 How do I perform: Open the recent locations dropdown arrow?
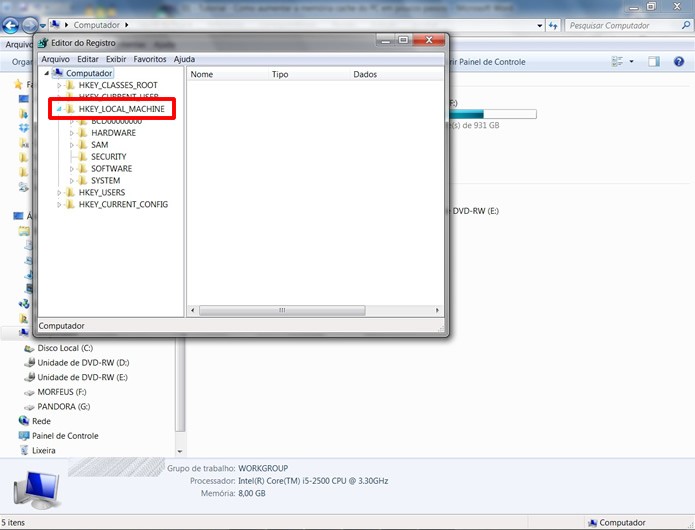tap(43, 26)
